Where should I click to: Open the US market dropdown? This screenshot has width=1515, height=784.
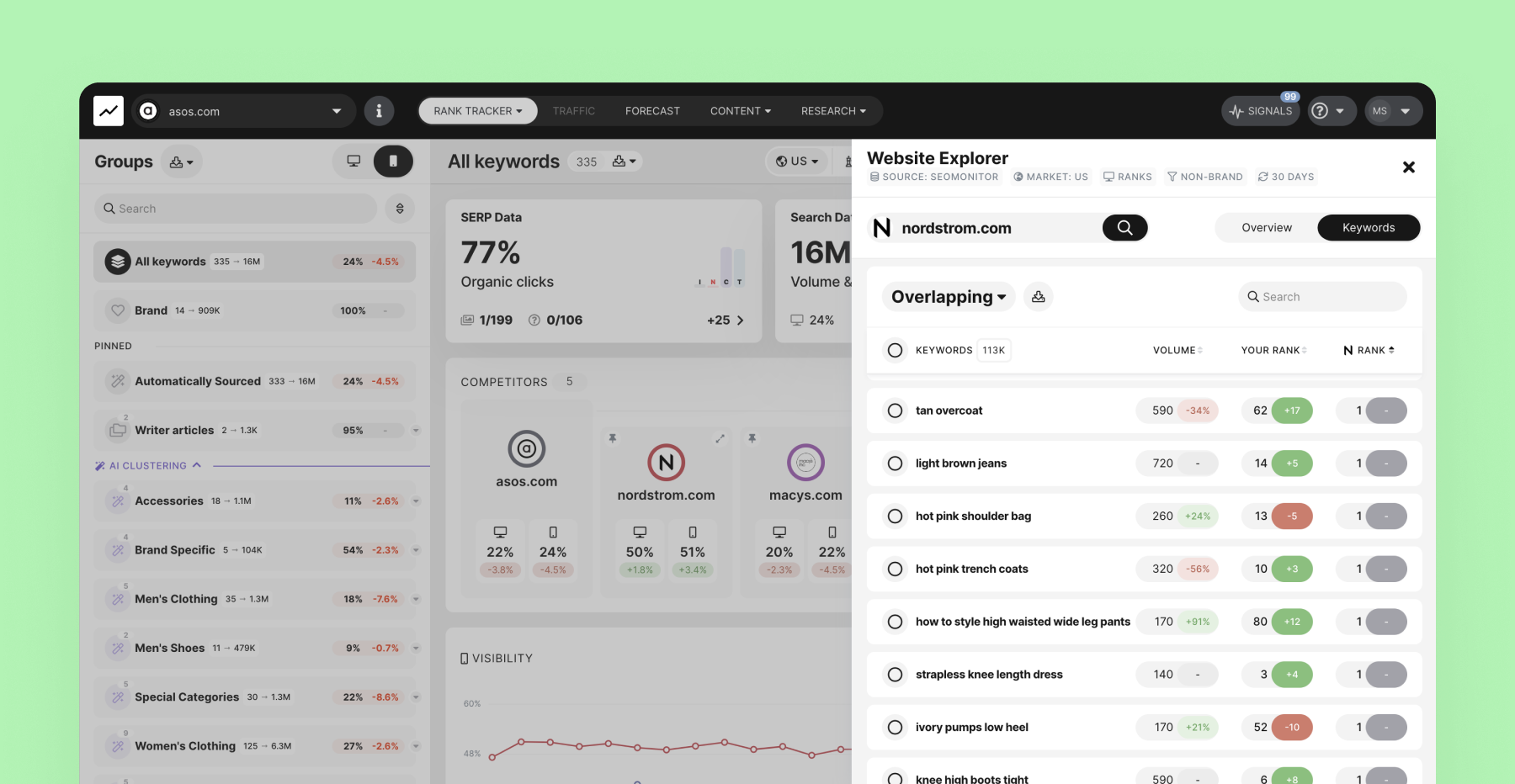[x=797, y=161]
